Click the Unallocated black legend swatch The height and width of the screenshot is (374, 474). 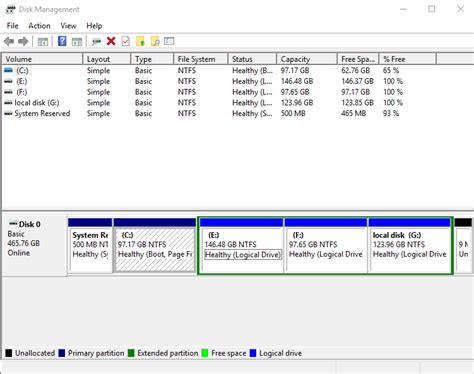click(9, 353)
